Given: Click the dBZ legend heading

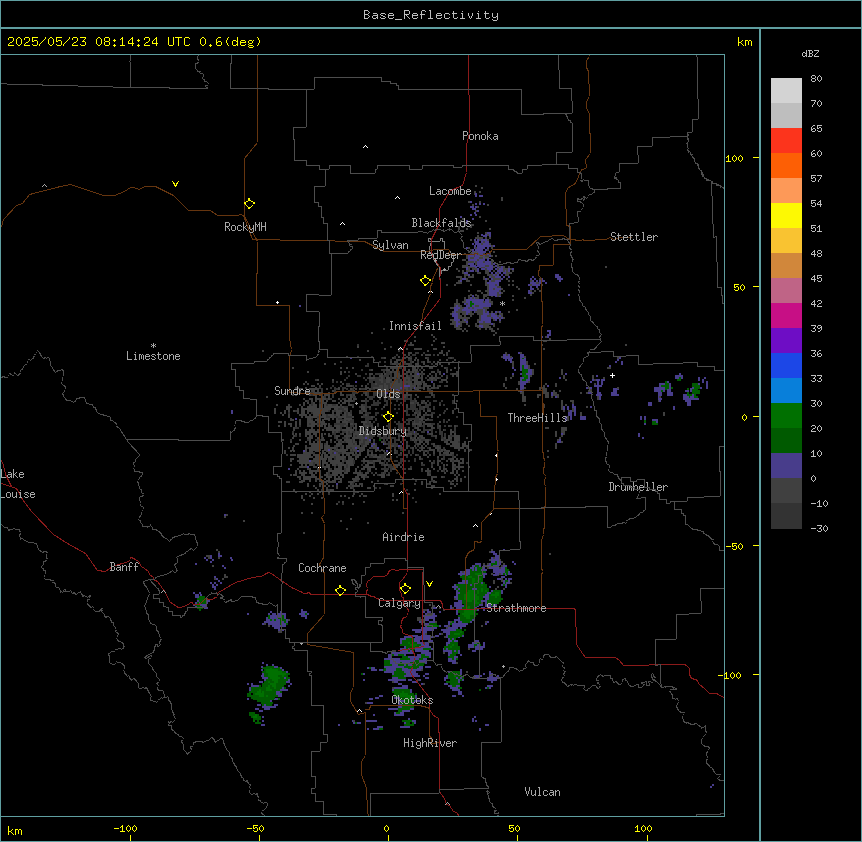Looking at the screenshot, I should pyautogui.click(x=810, y=53).
